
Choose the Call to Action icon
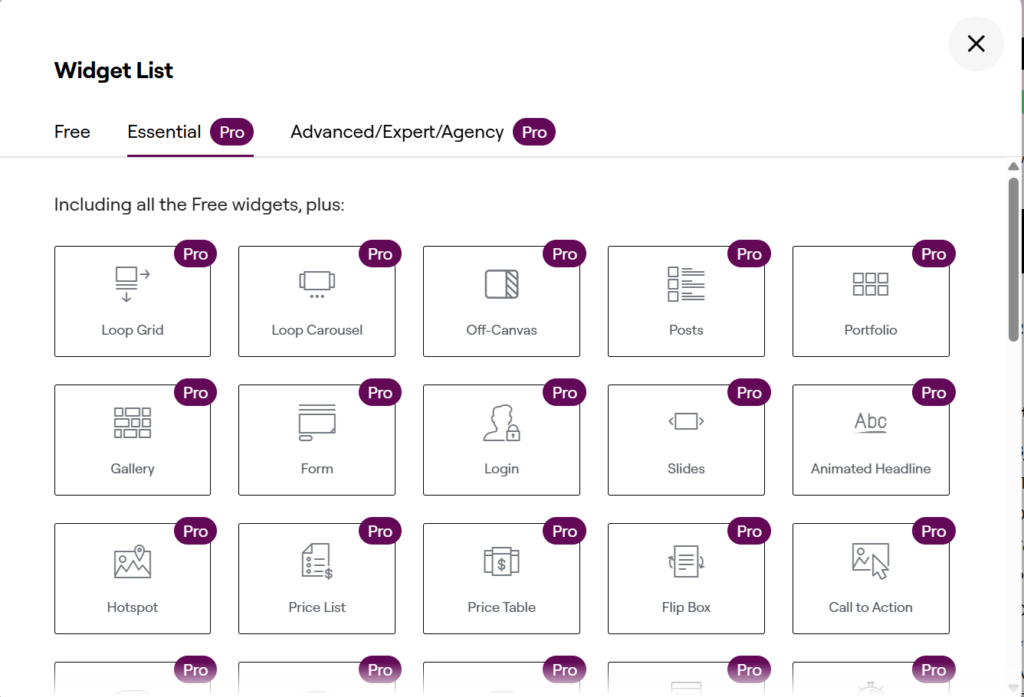click(x=870, y=561)
